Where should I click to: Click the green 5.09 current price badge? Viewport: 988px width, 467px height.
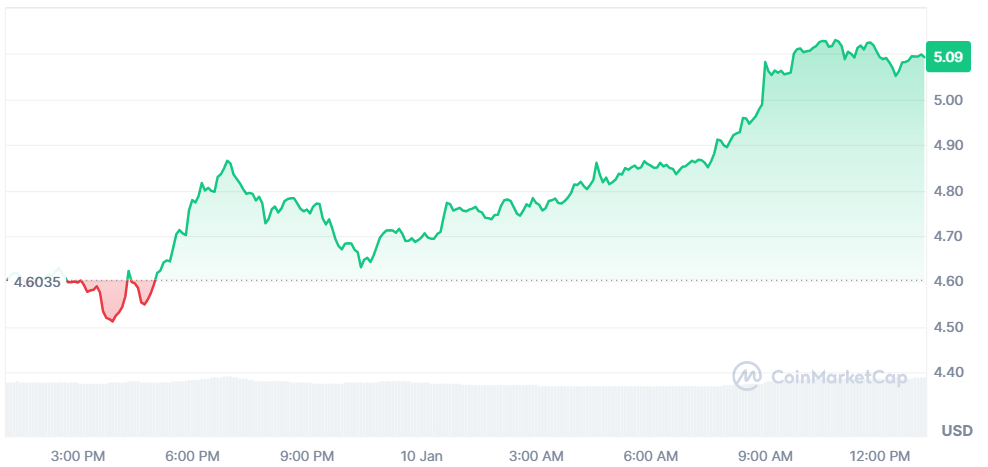tap(948, 57)
